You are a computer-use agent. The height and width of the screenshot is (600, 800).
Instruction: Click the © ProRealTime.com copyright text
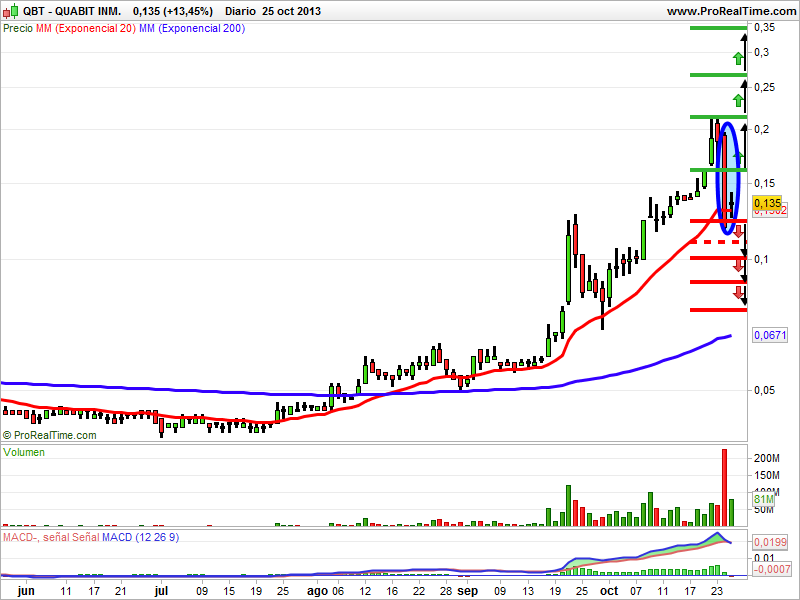click(x=50, y=435)
